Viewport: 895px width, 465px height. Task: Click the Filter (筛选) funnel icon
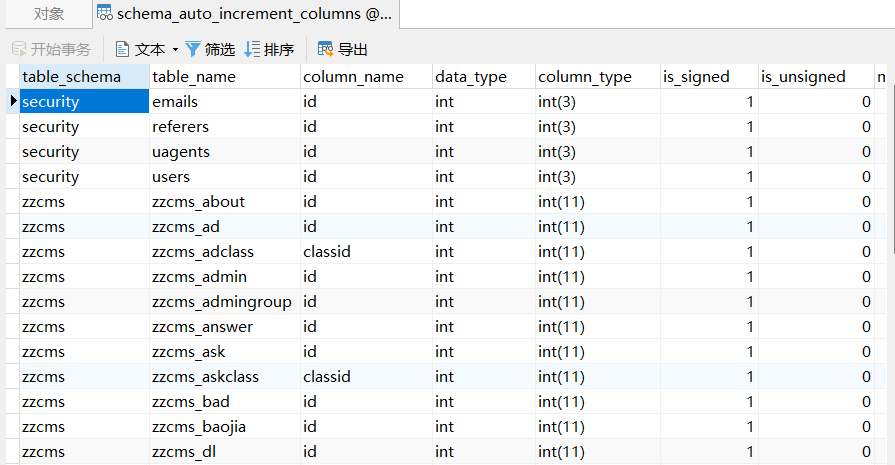click(x=193, y=49)
